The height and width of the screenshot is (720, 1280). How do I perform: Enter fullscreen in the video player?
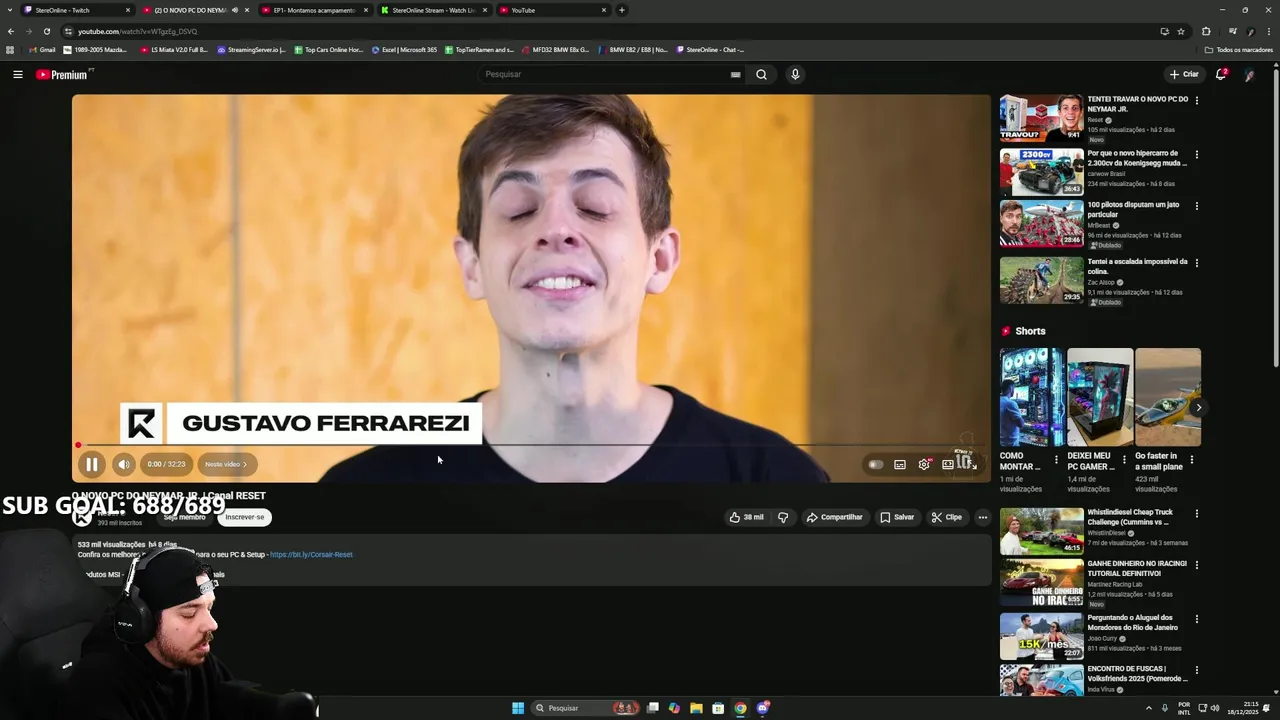coord(974,465)
